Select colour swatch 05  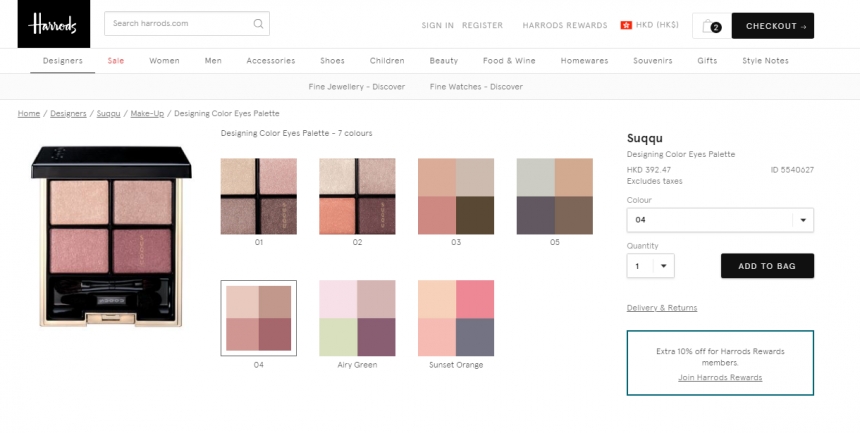[x=555, y=196]
